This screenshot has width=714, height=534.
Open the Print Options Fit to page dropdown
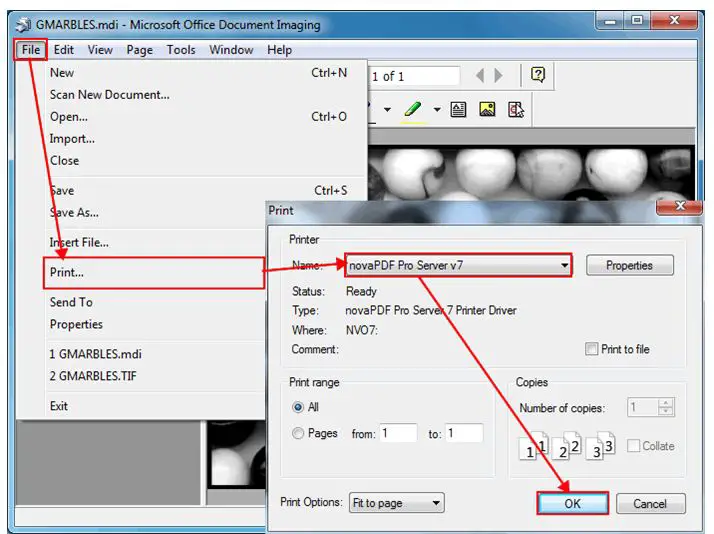coord(396,503)
